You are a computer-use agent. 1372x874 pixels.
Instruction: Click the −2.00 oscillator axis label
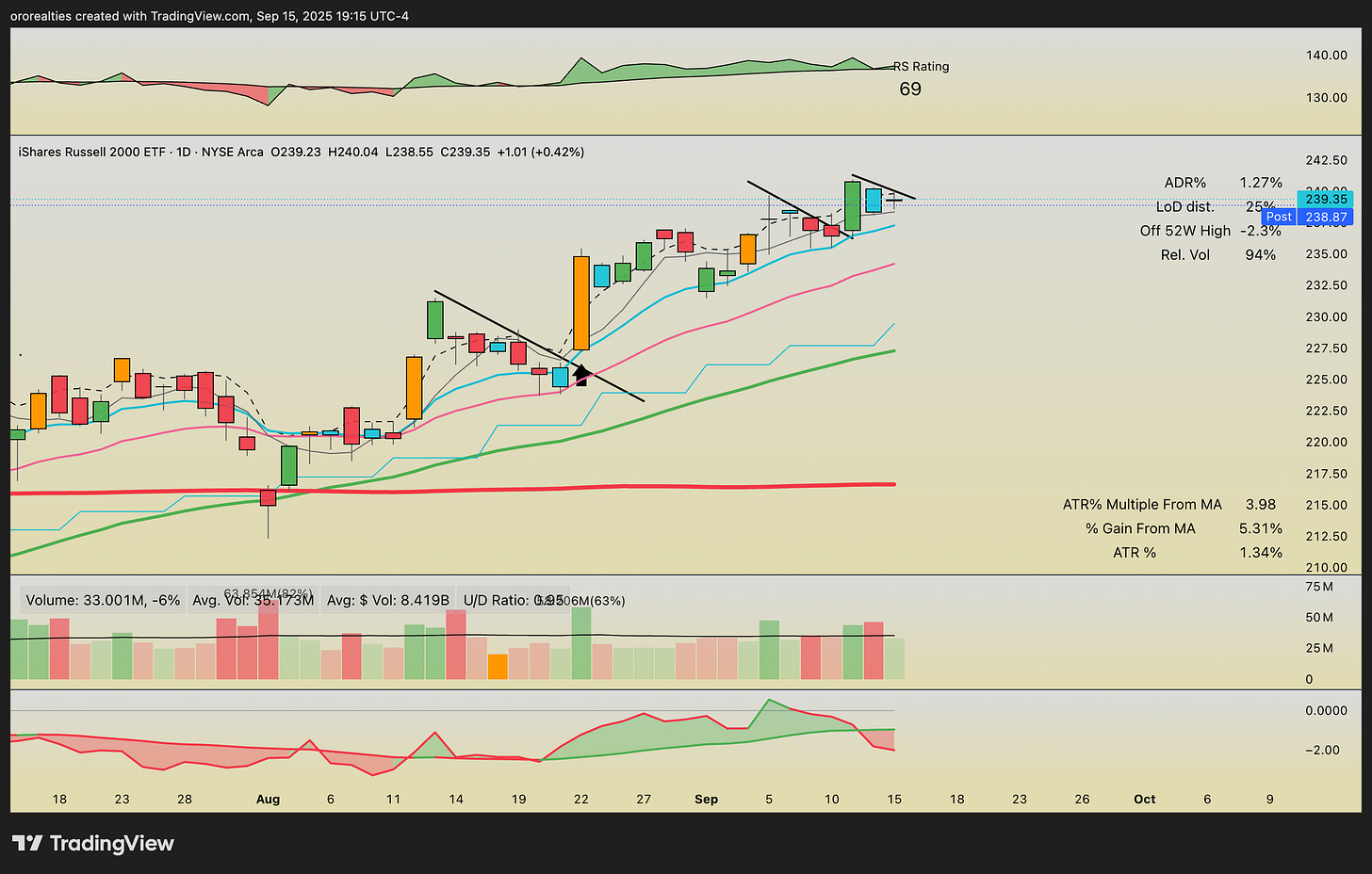(x=1322, y=751)
